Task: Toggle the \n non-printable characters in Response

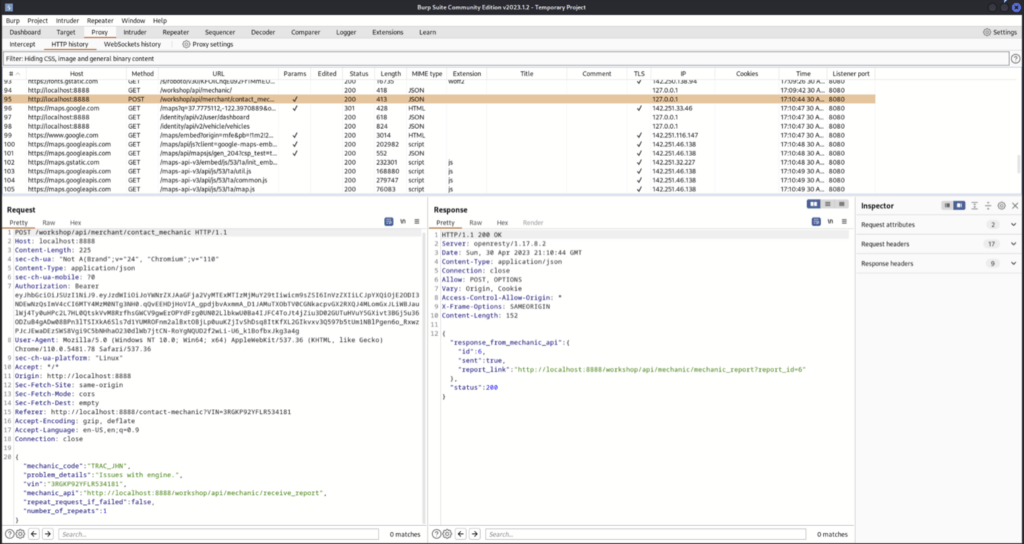Action: tap(828, 221)
